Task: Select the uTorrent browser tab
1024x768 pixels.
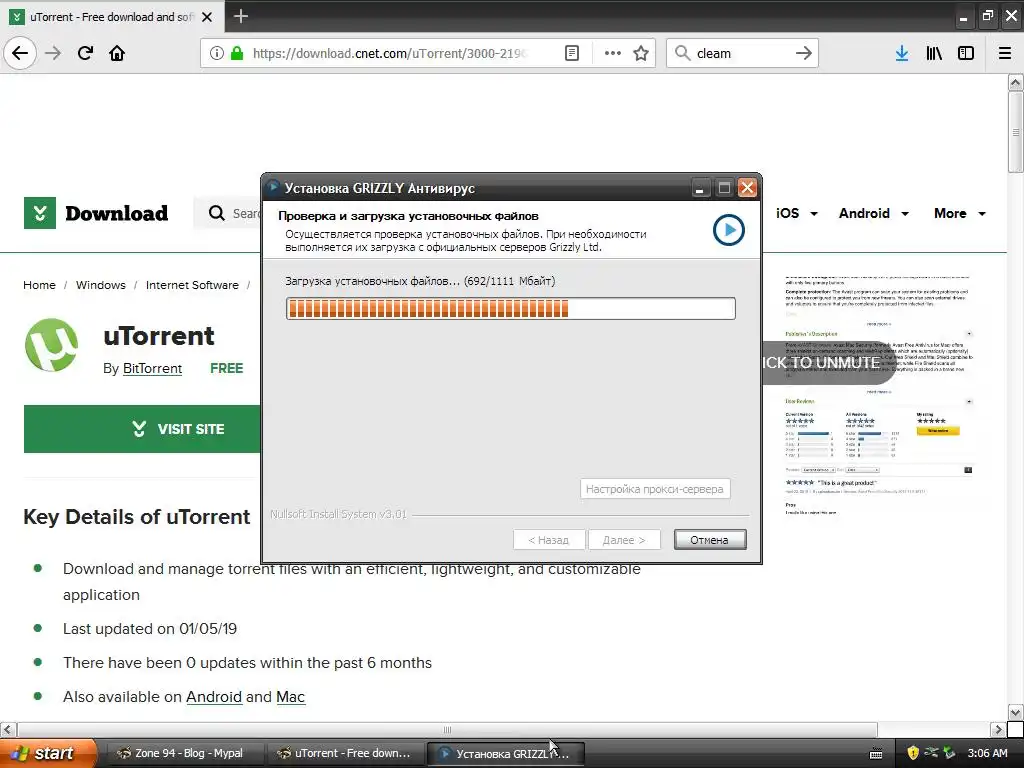Action: (112, 17)
